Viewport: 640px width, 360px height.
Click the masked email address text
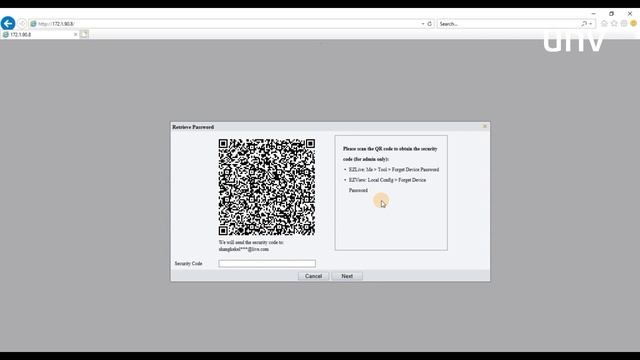click(x=244, y=249)
